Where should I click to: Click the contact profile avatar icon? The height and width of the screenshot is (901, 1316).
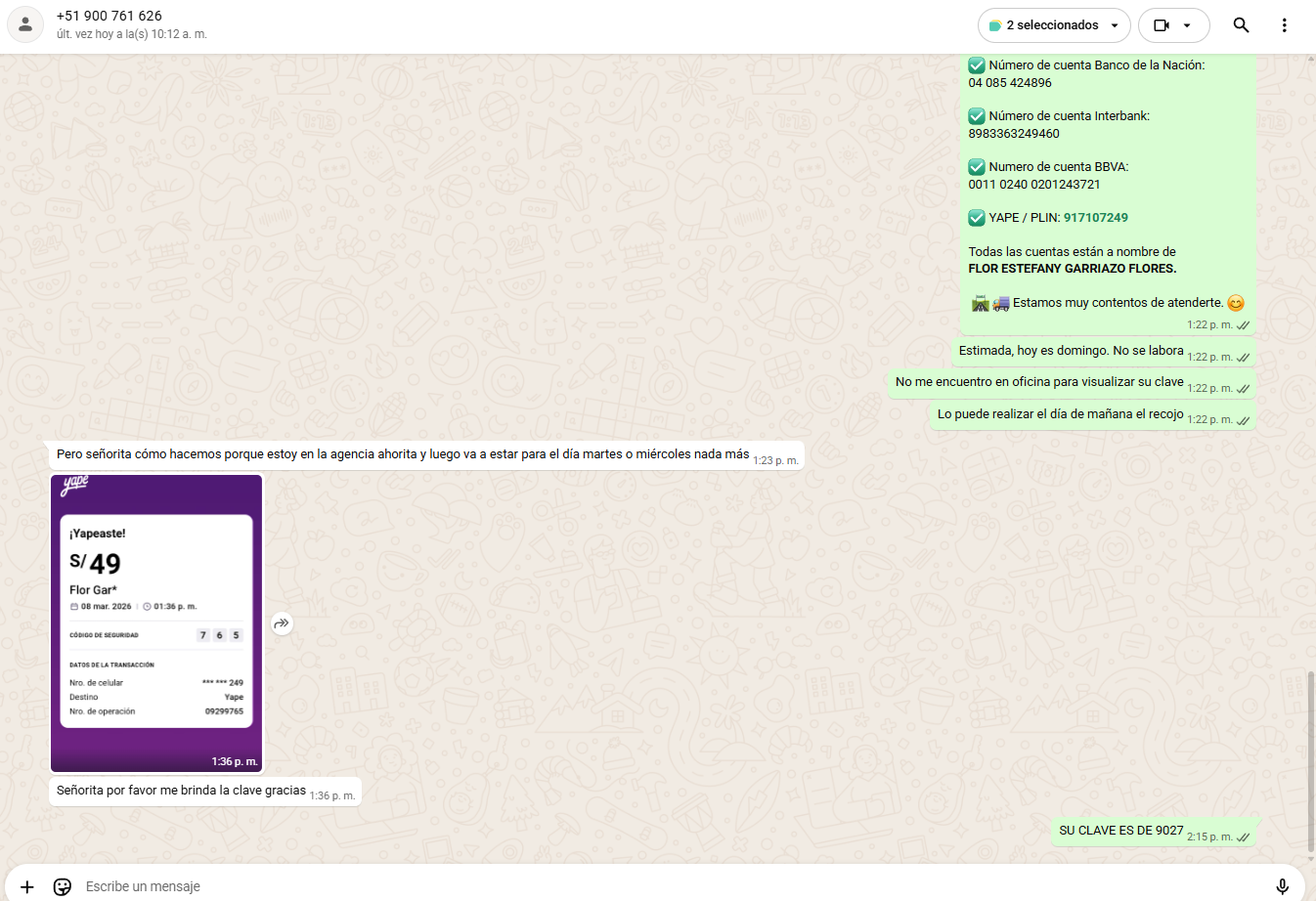(x=25, y=25)
